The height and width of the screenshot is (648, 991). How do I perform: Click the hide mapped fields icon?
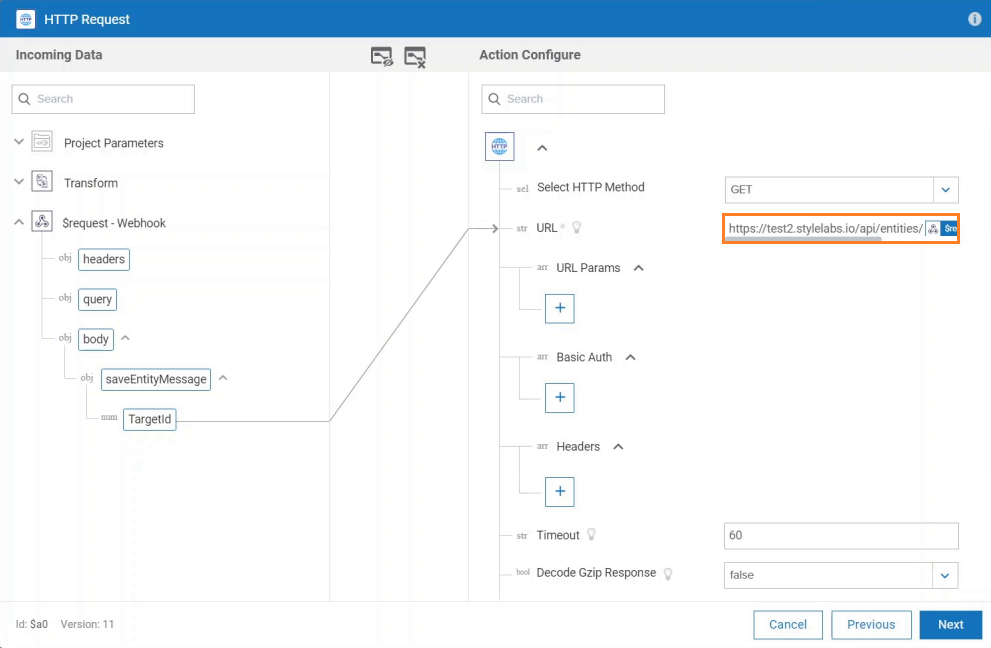point(382,56)
